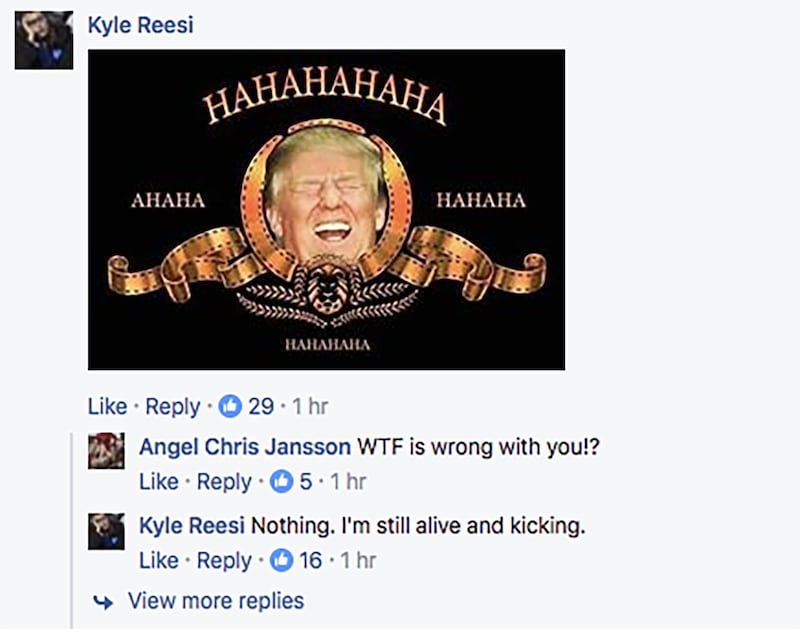This screenshot has height=629, width=800.
Task: Reply to the "alive and kicking" comment
Action: [224, 560]
